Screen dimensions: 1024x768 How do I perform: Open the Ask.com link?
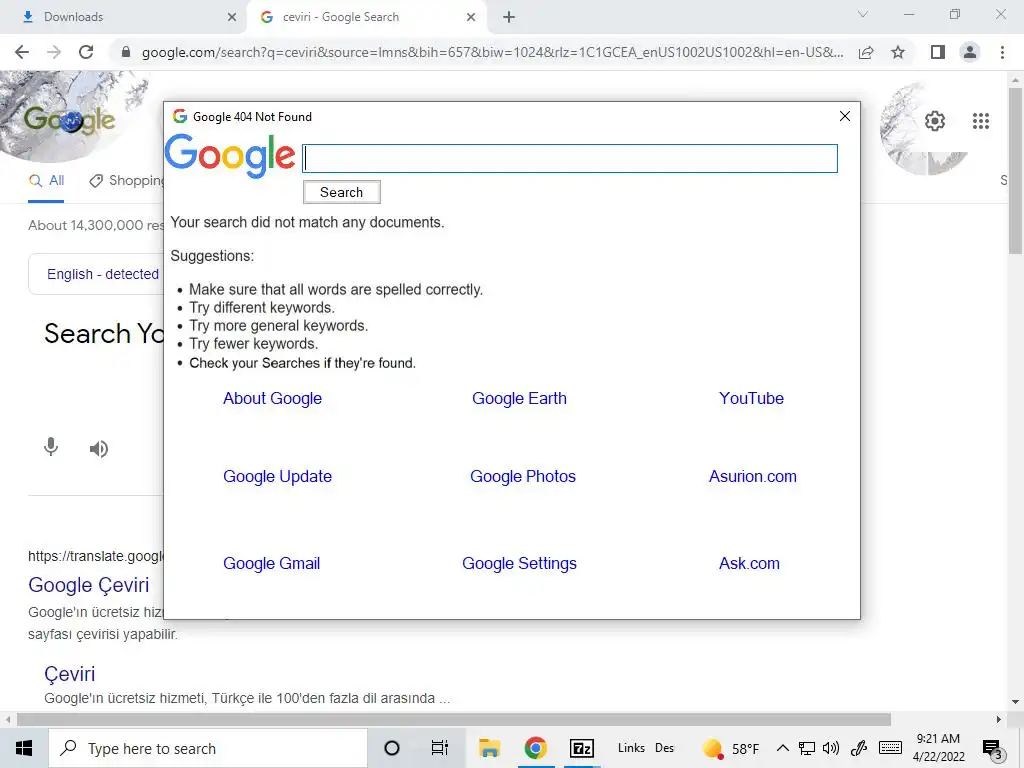[749, 564]
